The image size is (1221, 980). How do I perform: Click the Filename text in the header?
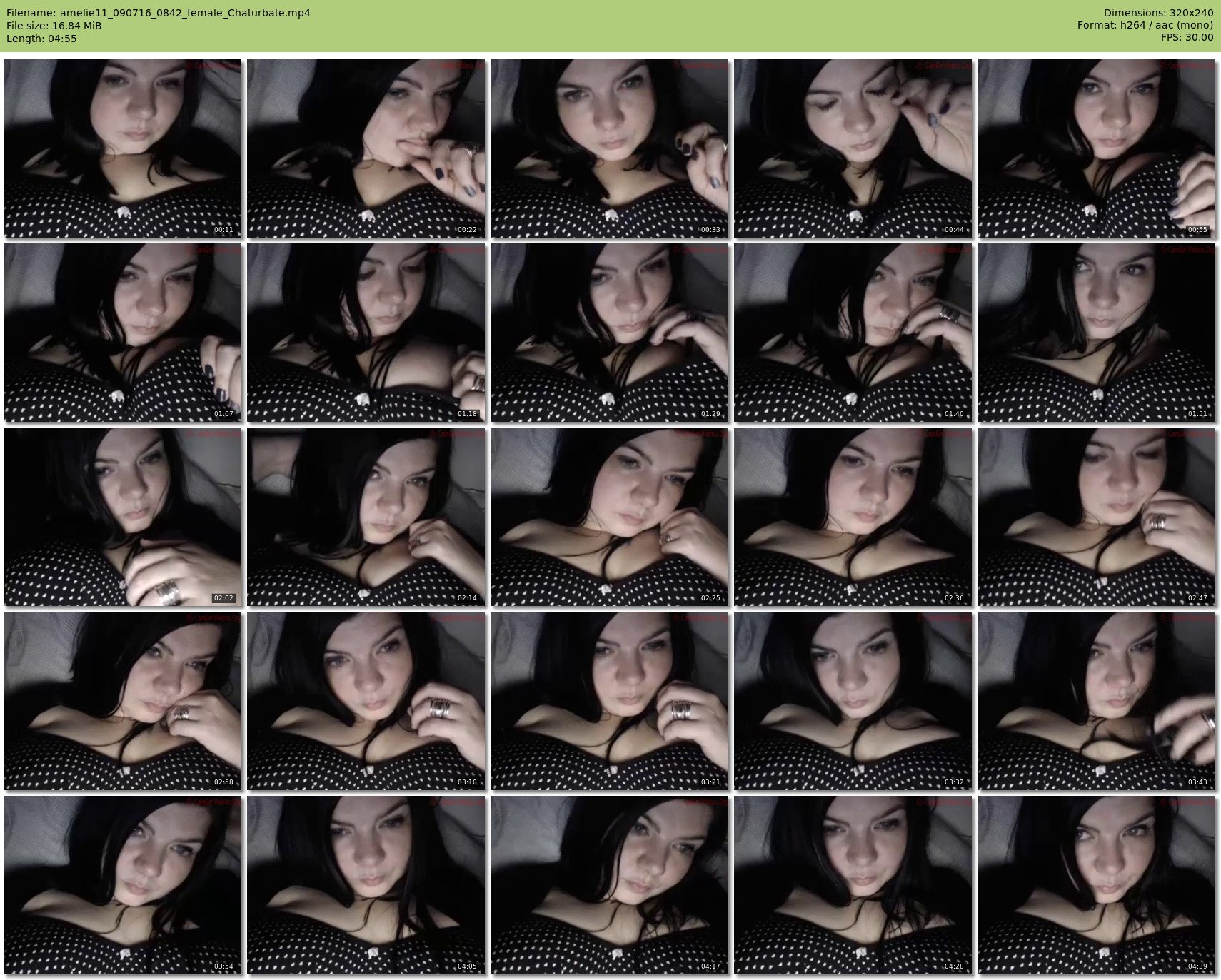coord(158,13)
